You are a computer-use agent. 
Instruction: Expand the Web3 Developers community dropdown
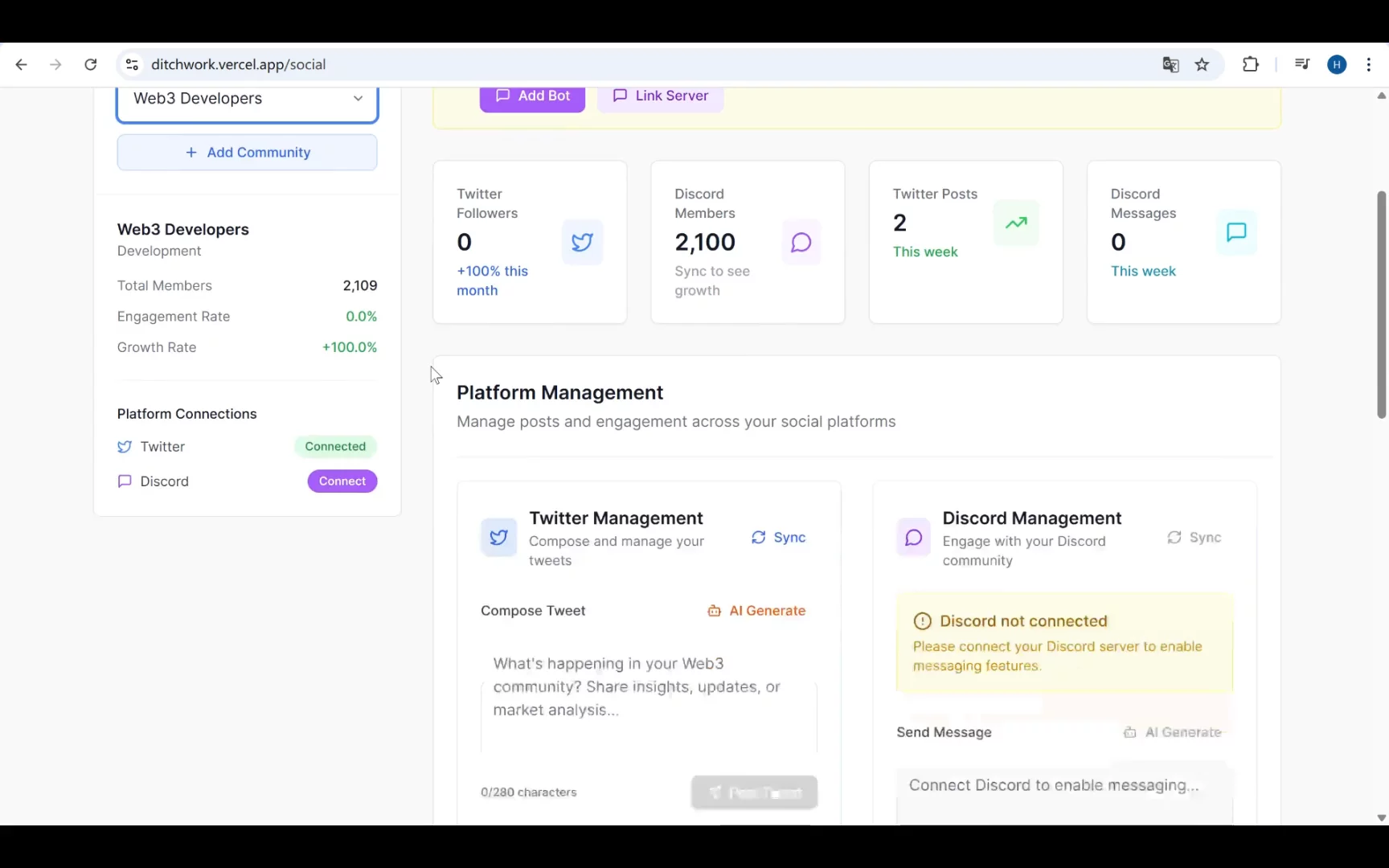[247, 99]
